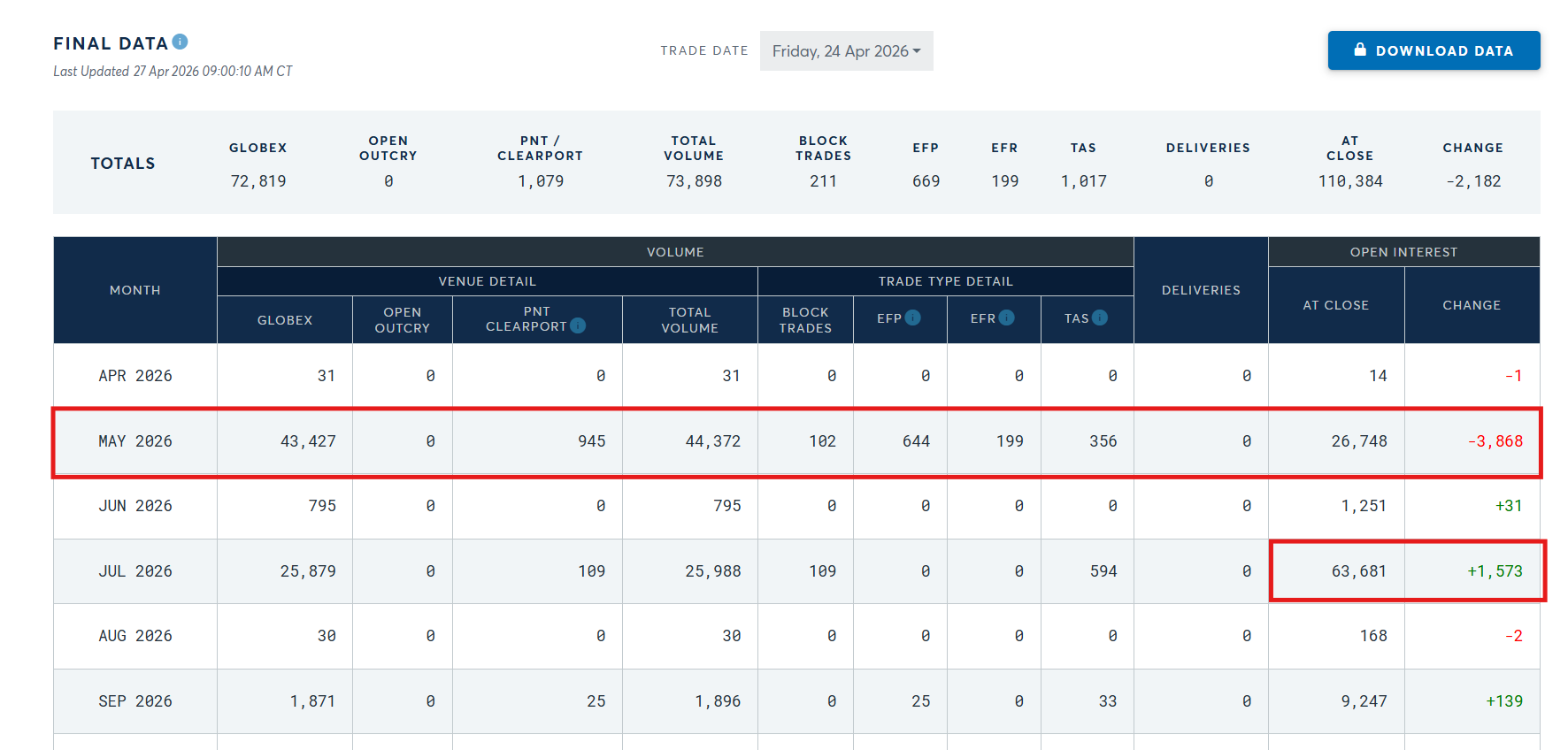Click the +1,573 change value for JUL 2026
This screenshot has width=1568, height=750.
click(x=1495, y=571)
